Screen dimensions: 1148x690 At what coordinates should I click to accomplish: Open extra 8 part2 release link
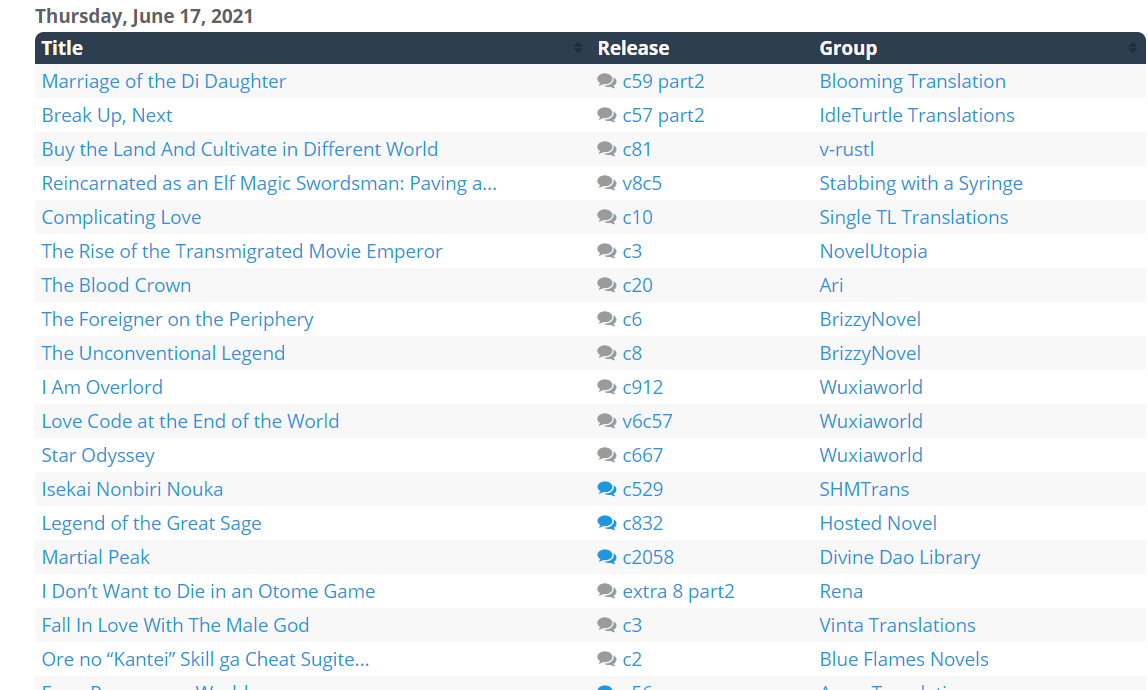pos(678,591)
